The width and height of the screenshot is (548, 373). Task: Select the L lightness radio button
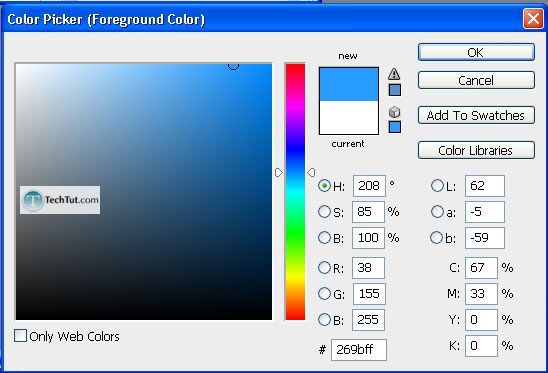pyautogui.click(x=437, y=186)
